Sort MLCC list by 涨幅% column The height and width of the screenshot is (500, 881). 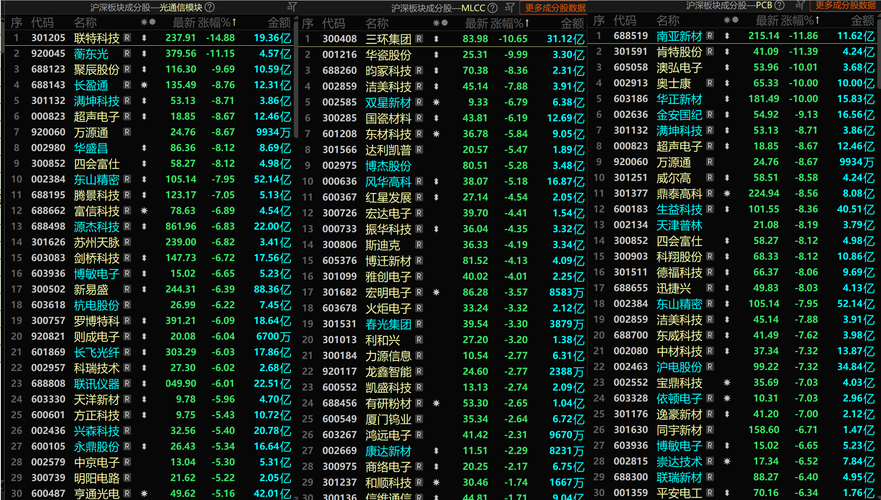(x=509, y=23)
